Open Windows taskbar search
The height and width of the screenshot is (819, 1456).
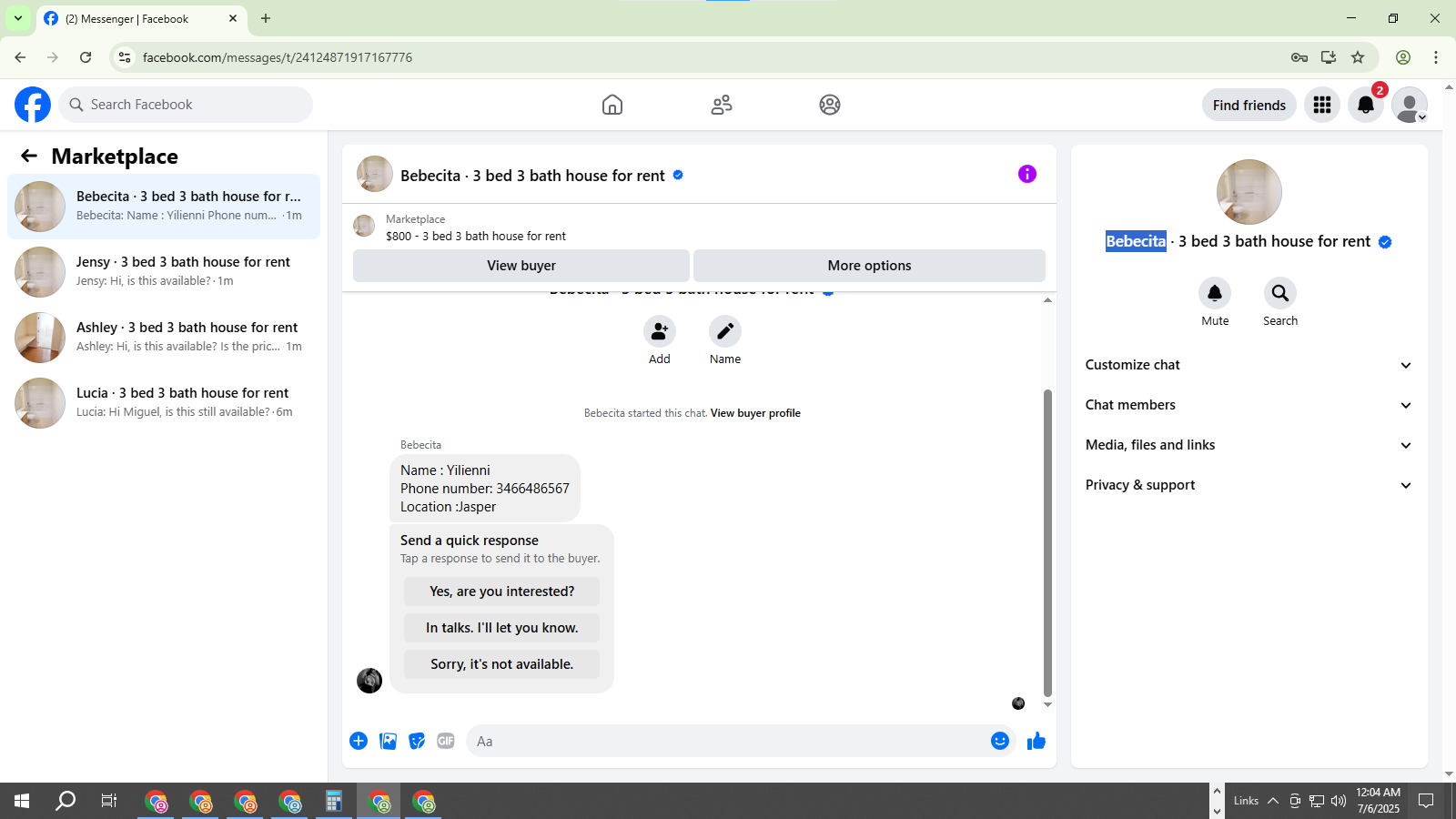[x=66, y=801]
